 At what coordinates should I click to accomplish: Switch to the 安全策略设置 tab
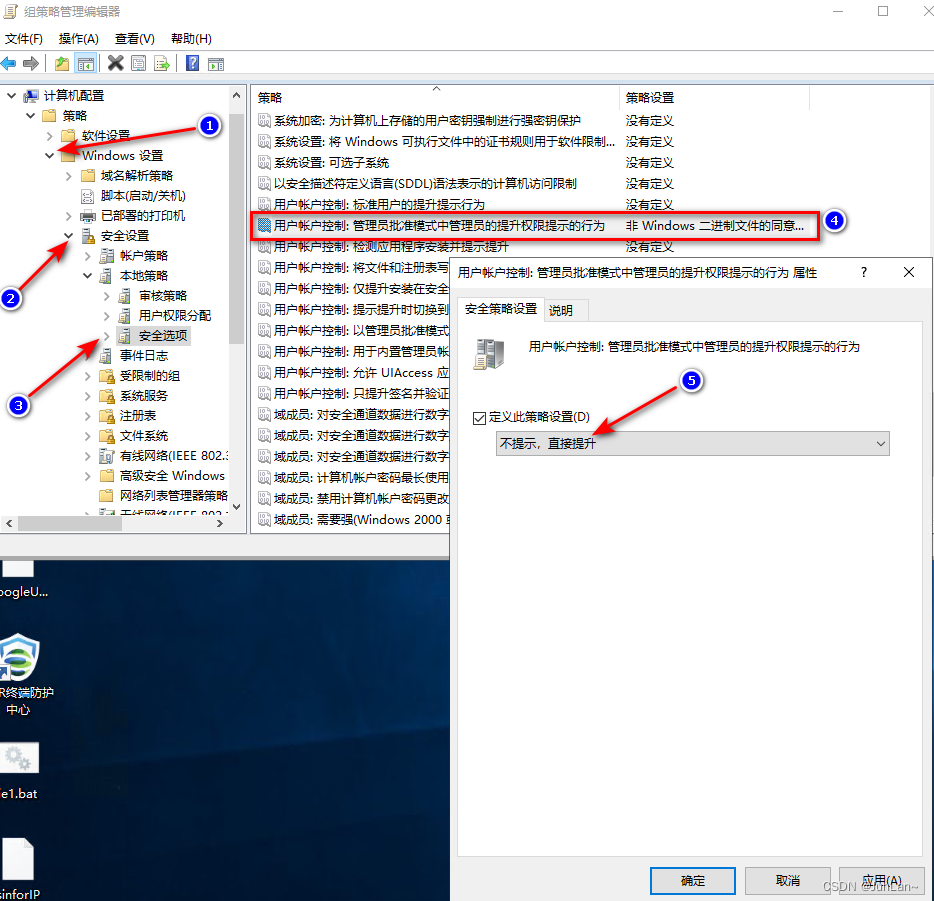tap(501, 308)
